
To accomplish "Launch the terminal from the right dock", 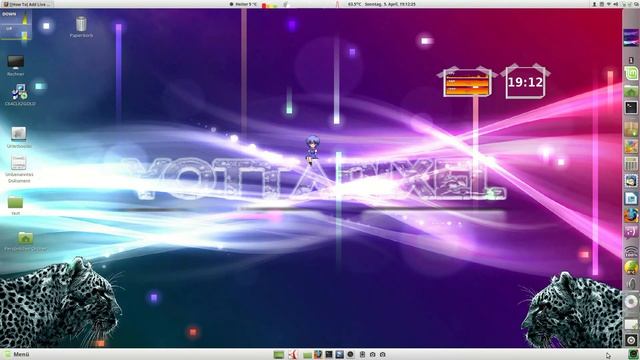I will click(631, 108).
